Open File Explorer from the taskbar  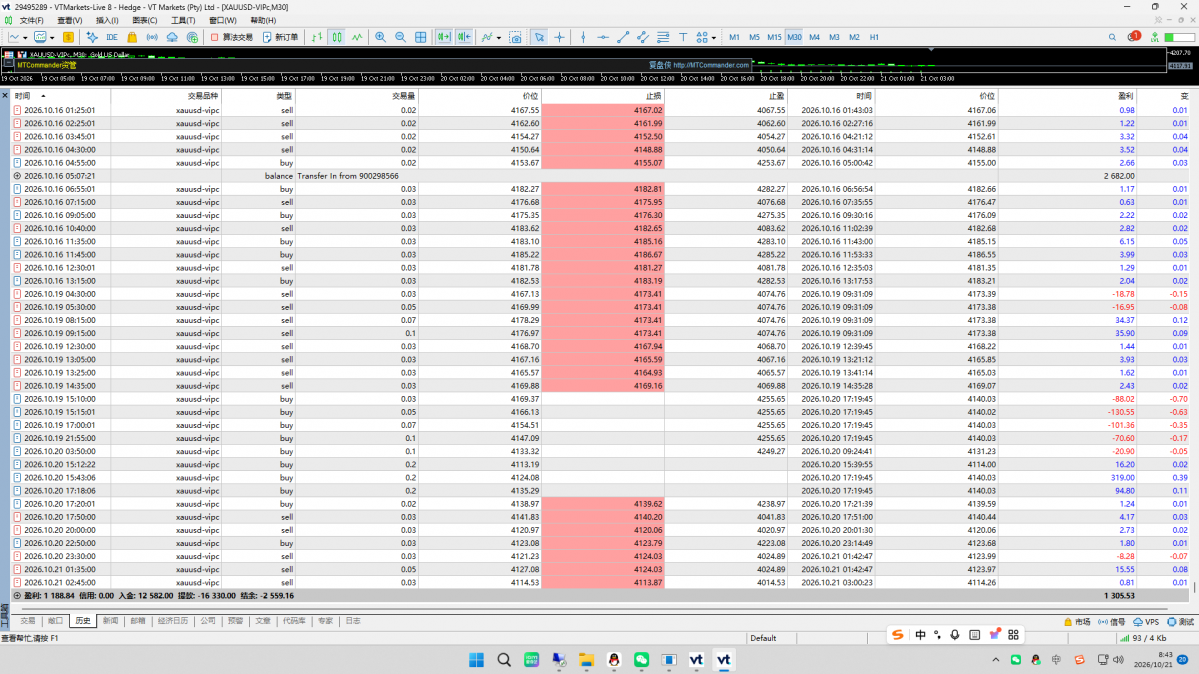[587, 659]
